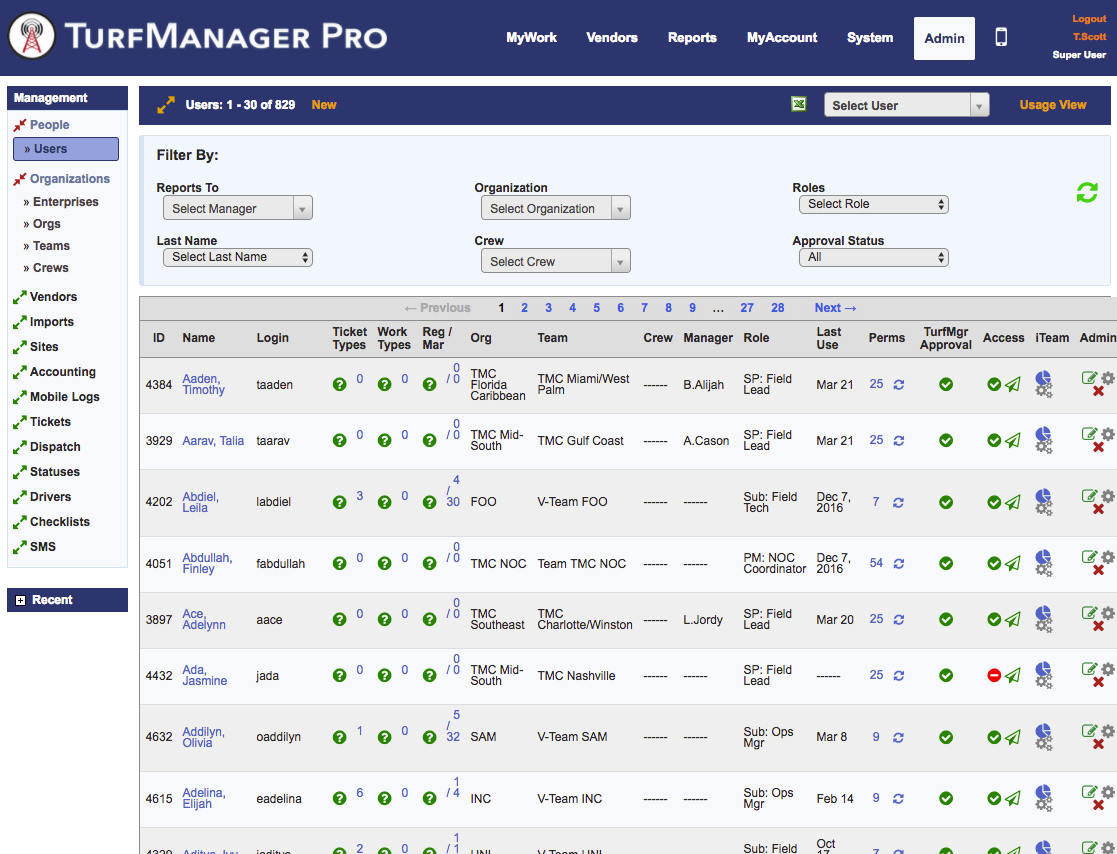Open admin gear for Aaden, Timothy
Viewport: 1117px width, 854px height.
[x=1108, y=378]
